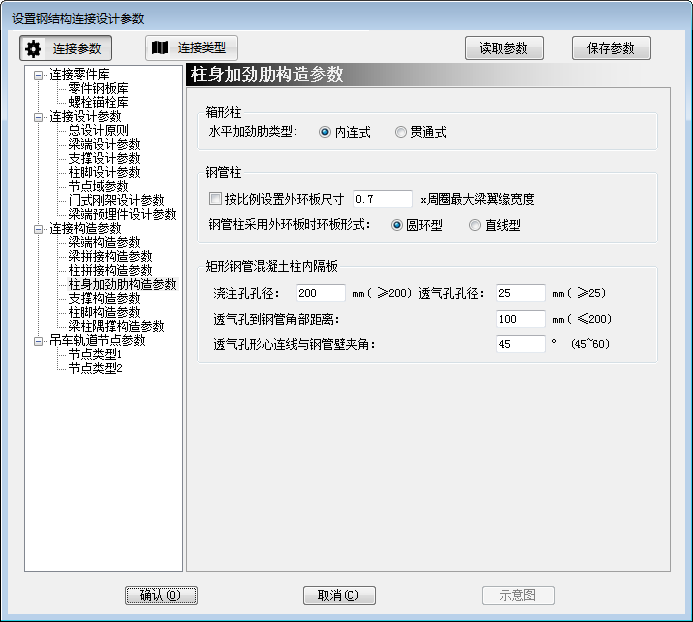This screenshot has height=622, width=693.
Task: Click the 浇注孔孔径 input field
Action: (321, 293)
